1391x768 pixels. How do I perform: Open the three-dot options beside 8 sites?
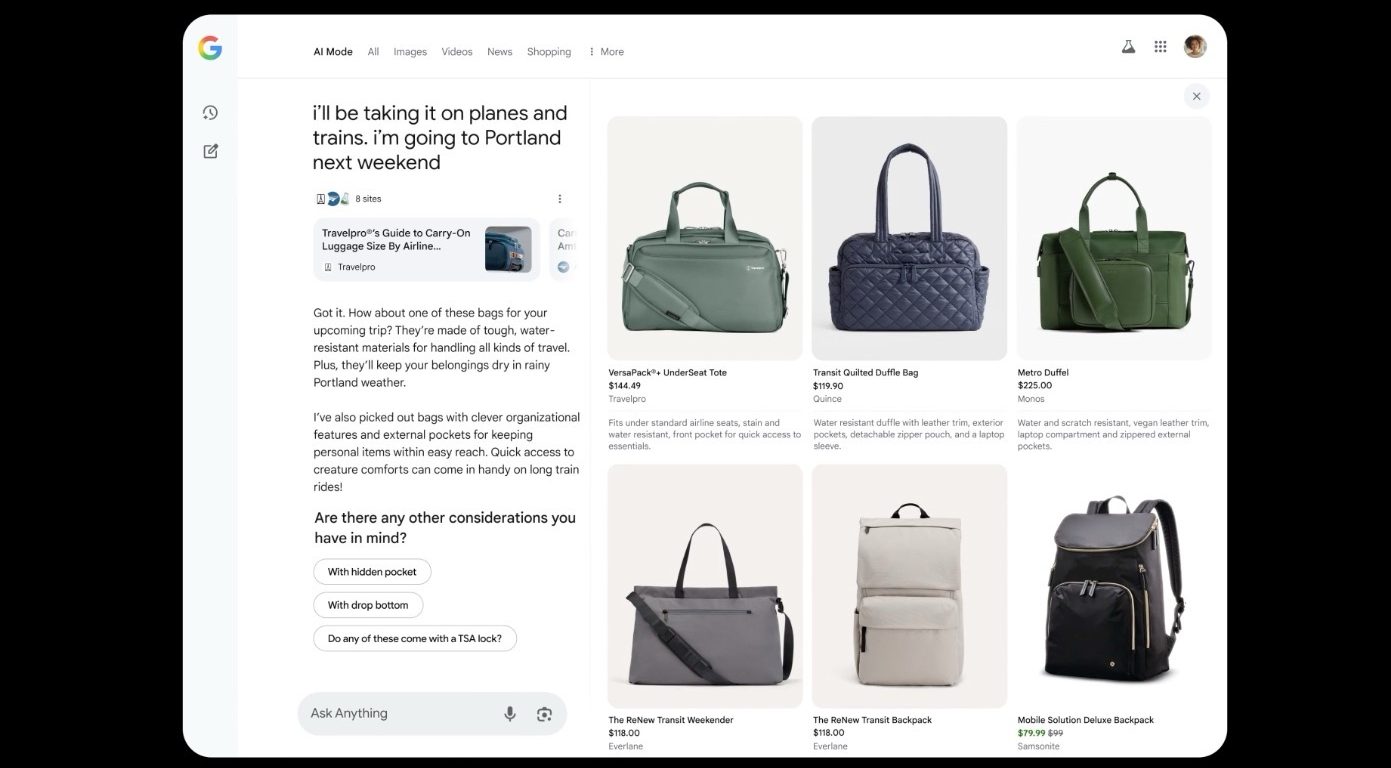coord(560,199)
